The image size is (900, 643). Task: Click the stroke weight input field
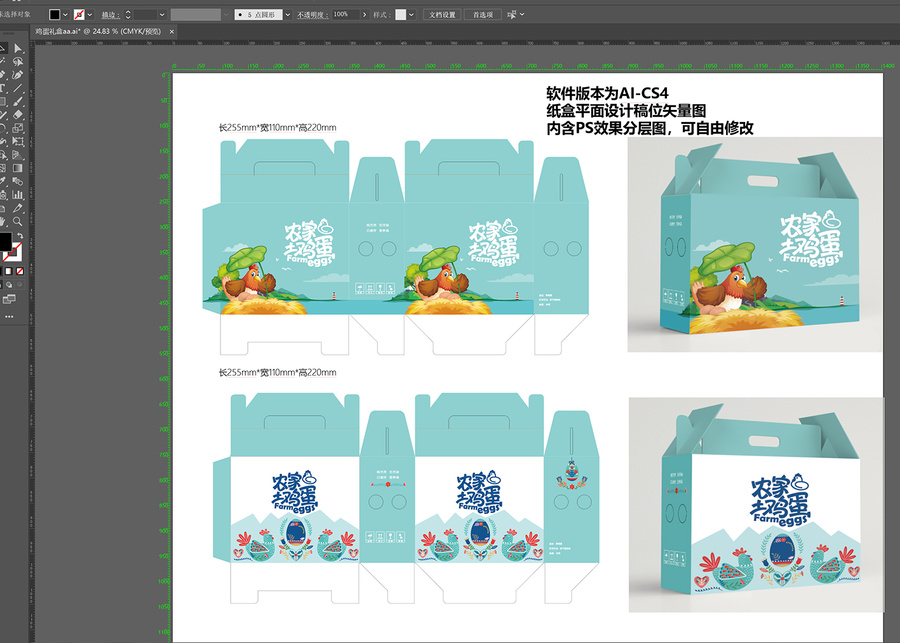click(145, 14)
